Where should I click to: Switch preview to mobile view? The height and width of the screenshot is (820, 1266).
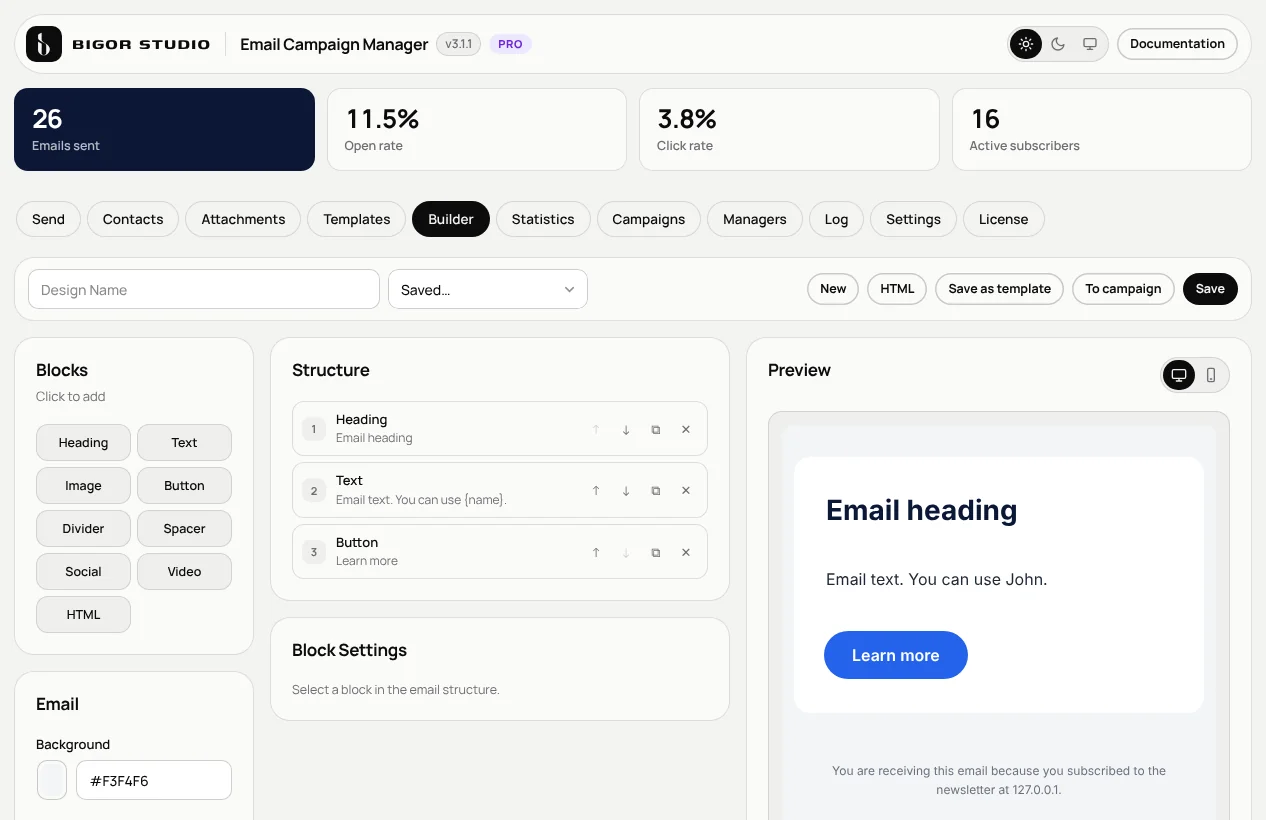tap(1211, 375)
